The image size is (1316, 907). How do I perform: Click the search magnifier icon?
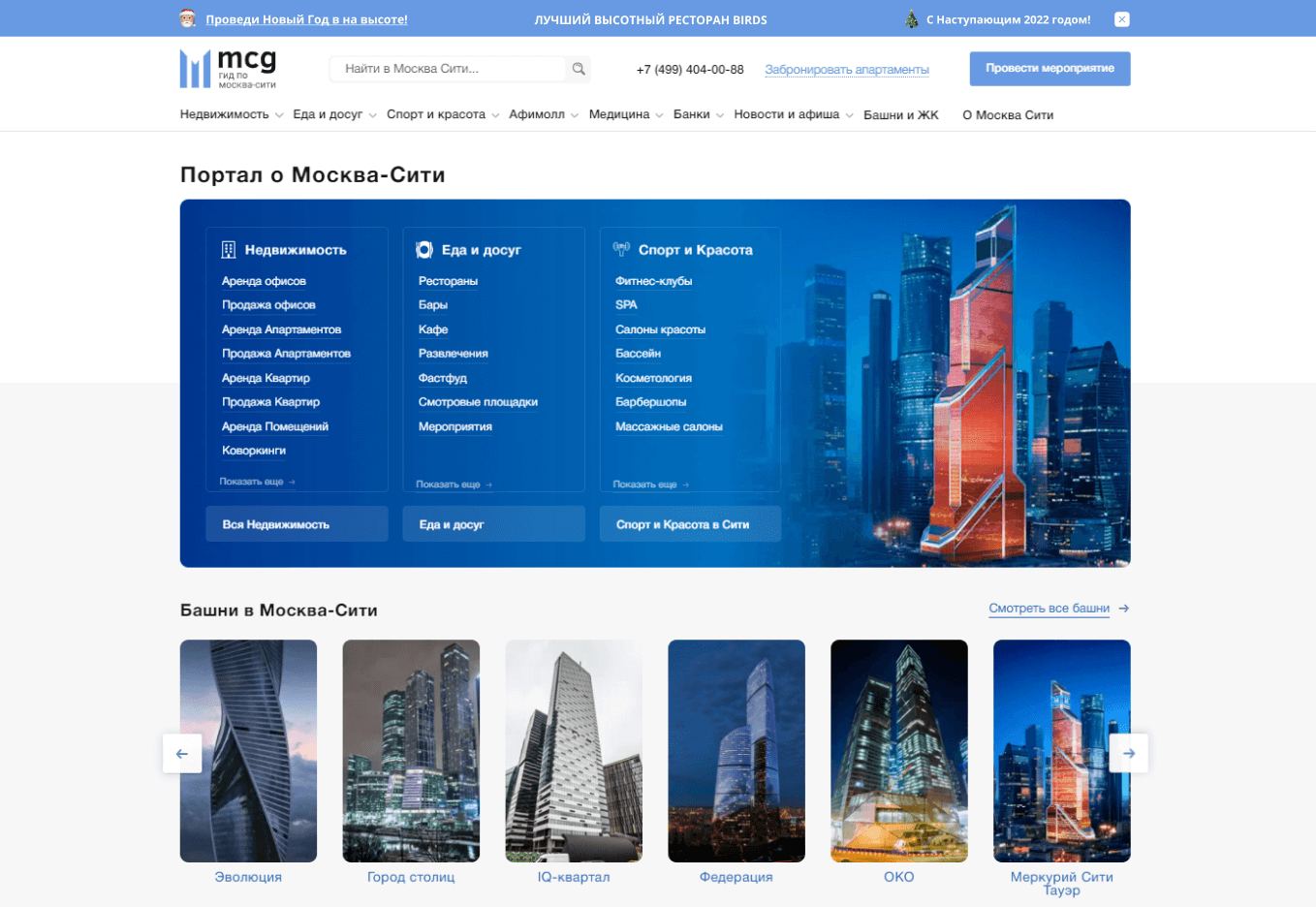579,69
